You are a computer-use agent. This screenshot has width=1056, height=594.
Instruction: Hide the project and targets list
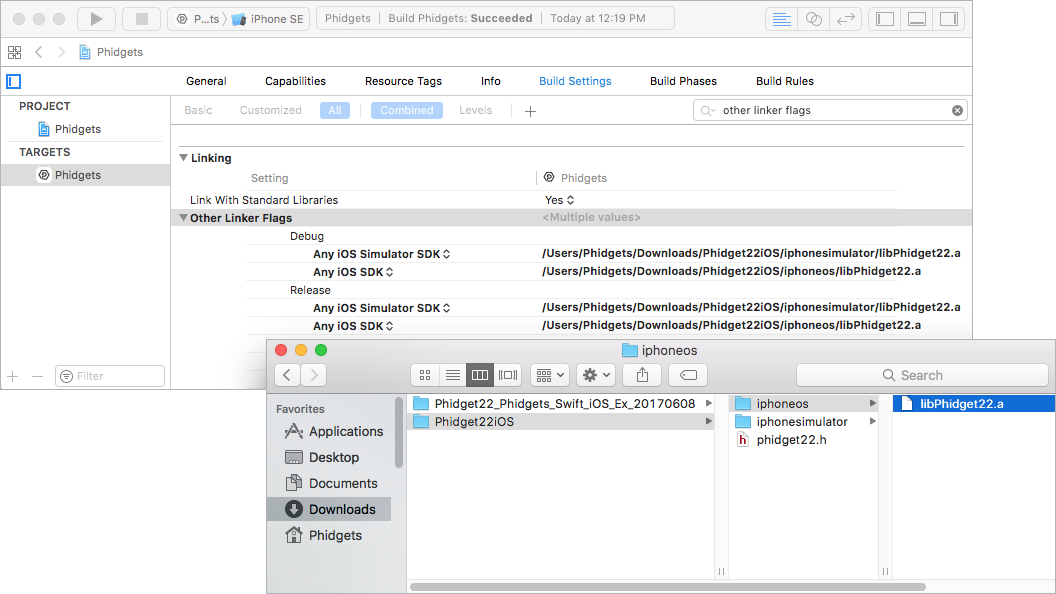13,81
